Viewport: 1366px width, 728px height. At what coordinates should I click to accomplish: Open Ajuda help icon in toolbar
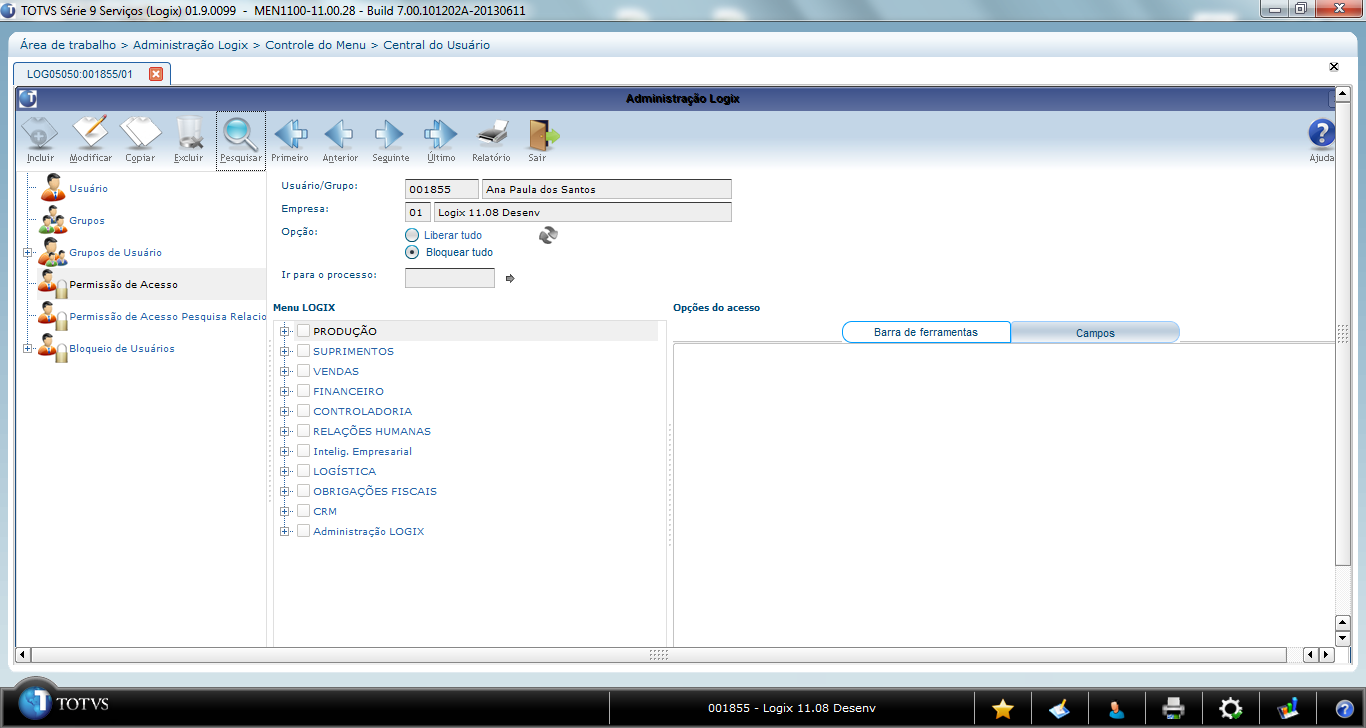1322,139
